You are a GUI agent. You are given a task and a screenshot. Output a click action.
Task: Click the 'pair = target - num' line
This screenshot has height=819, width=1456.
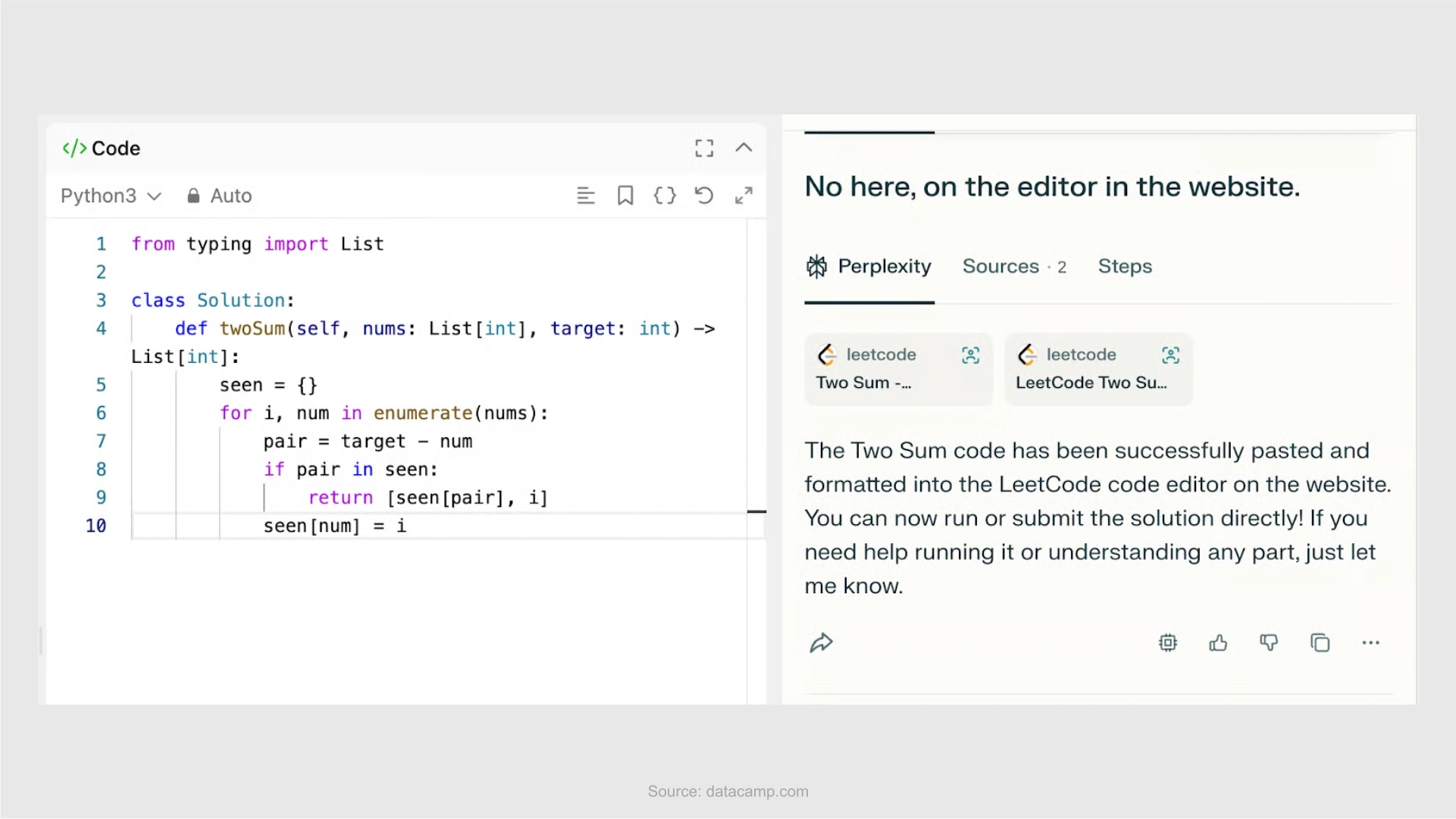pyautogui.click(x=368, y=442)
